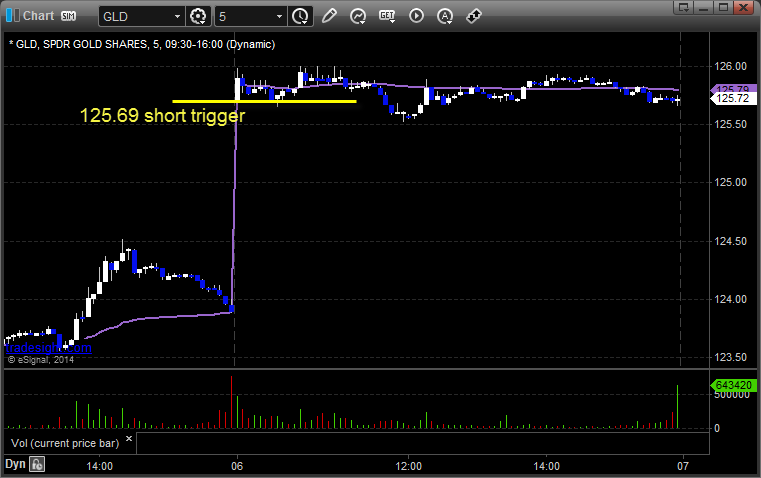761x478 pixels.
Task: Toggle the lock icon beside Dyn
Action: click(x=37, y=464)
